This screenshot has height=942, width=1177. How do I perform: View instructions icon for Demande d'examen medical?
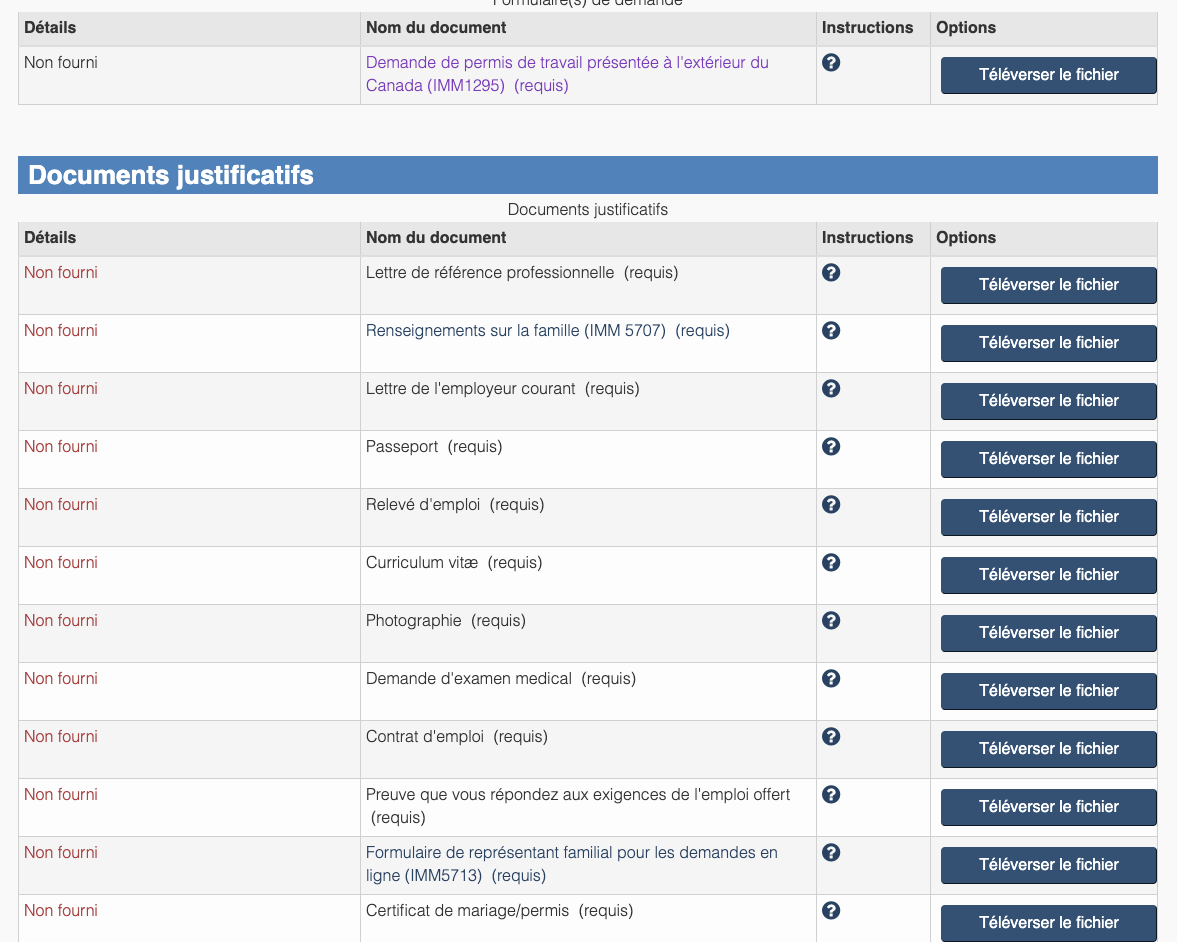(831, 679)
